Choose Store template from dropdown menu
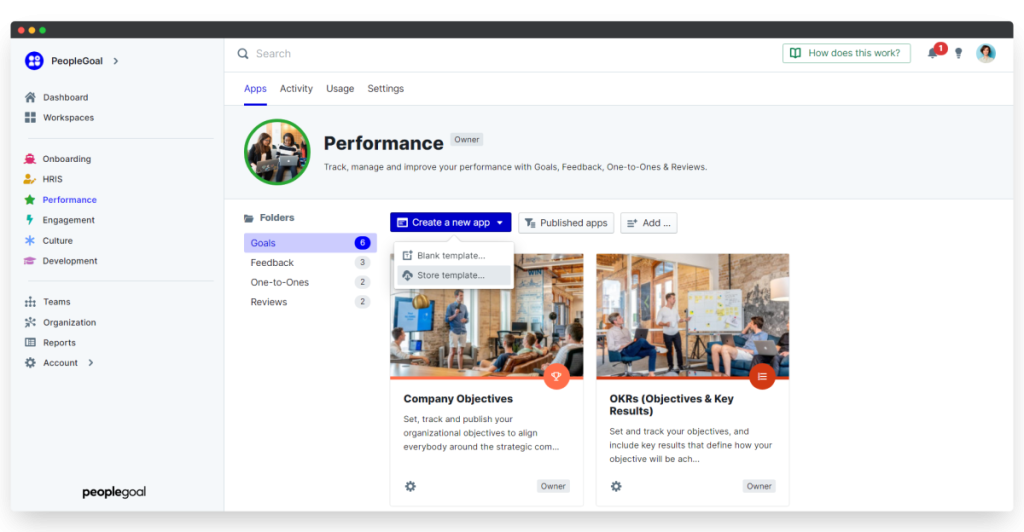1024x532 pixels. click(451, 275)
